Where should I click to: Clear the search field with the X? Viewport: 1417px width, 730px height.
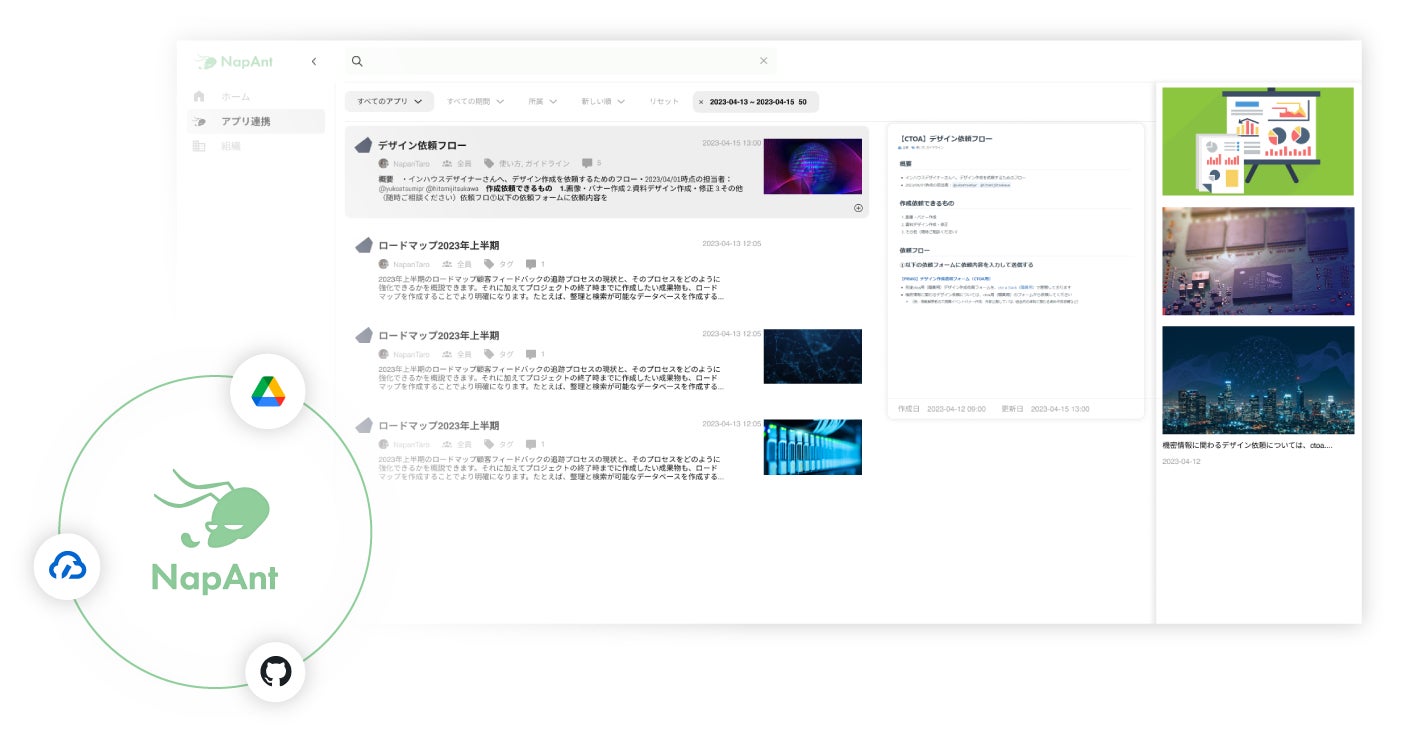coord(764,61)
